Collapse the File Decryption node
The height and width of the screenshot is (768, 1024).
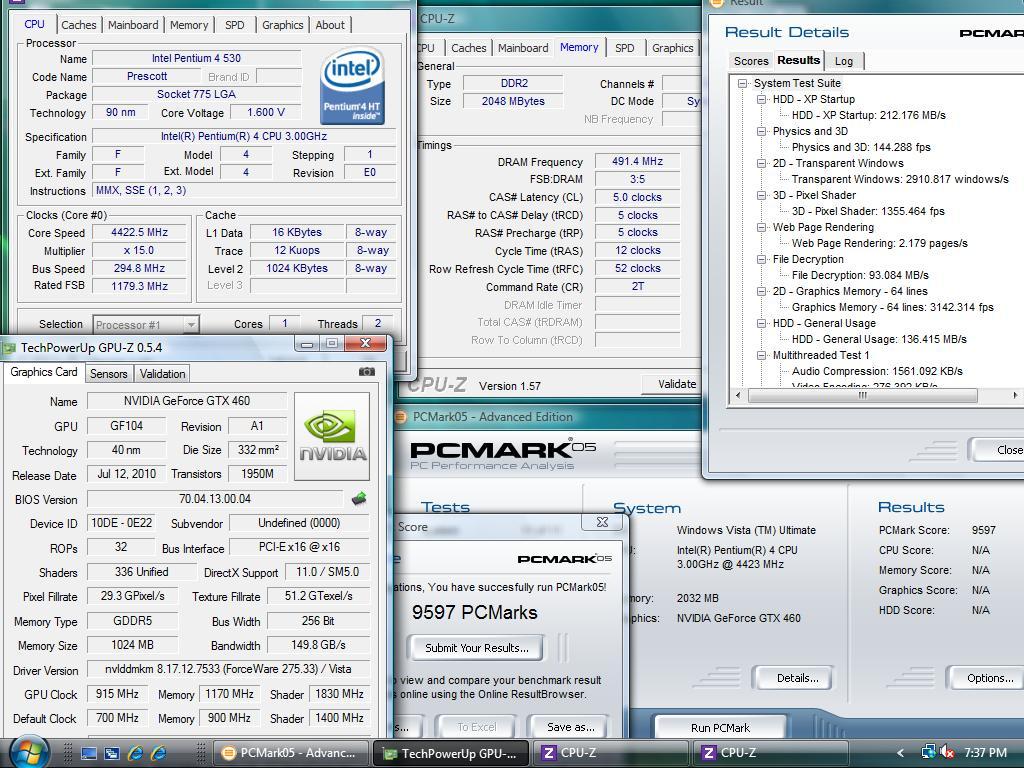(x=761, y=259)
